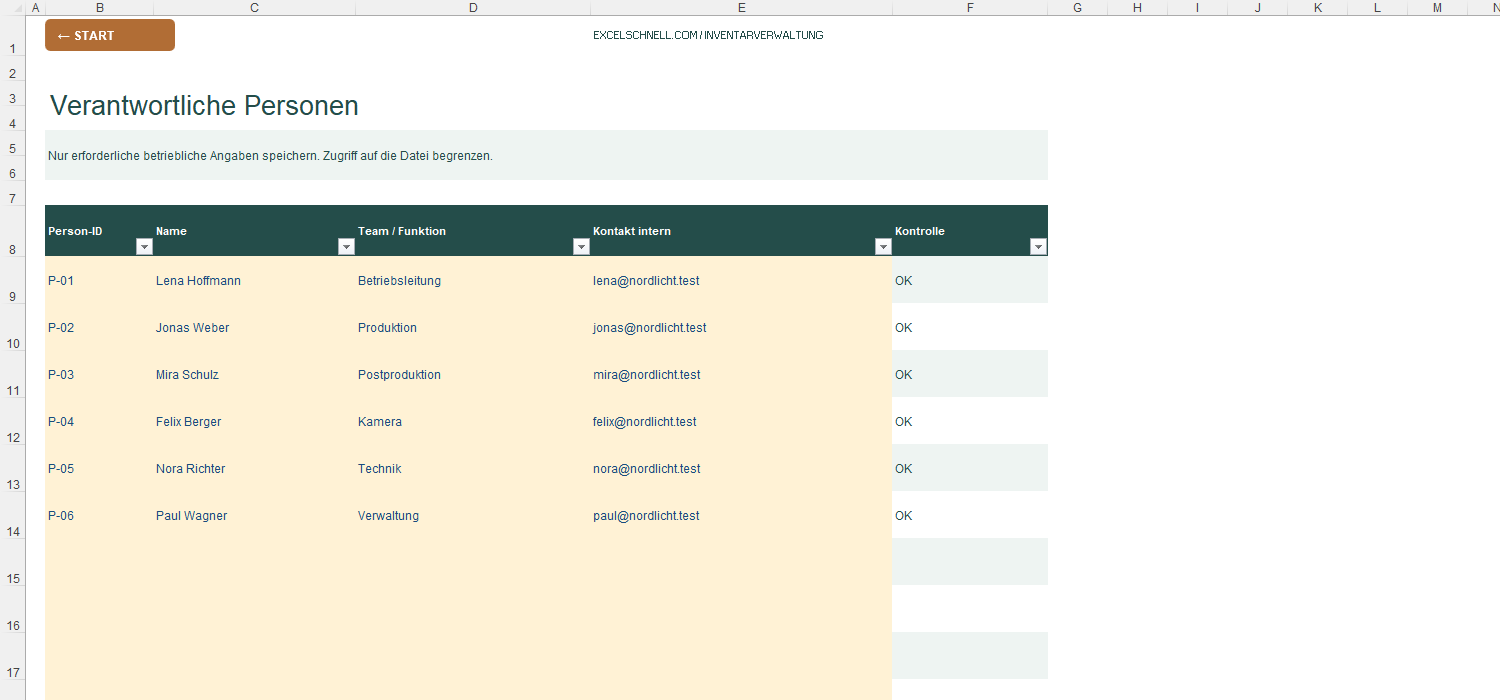Select column F header
Viewport: 1500px width, 700px height.
(x=970, y=8)
